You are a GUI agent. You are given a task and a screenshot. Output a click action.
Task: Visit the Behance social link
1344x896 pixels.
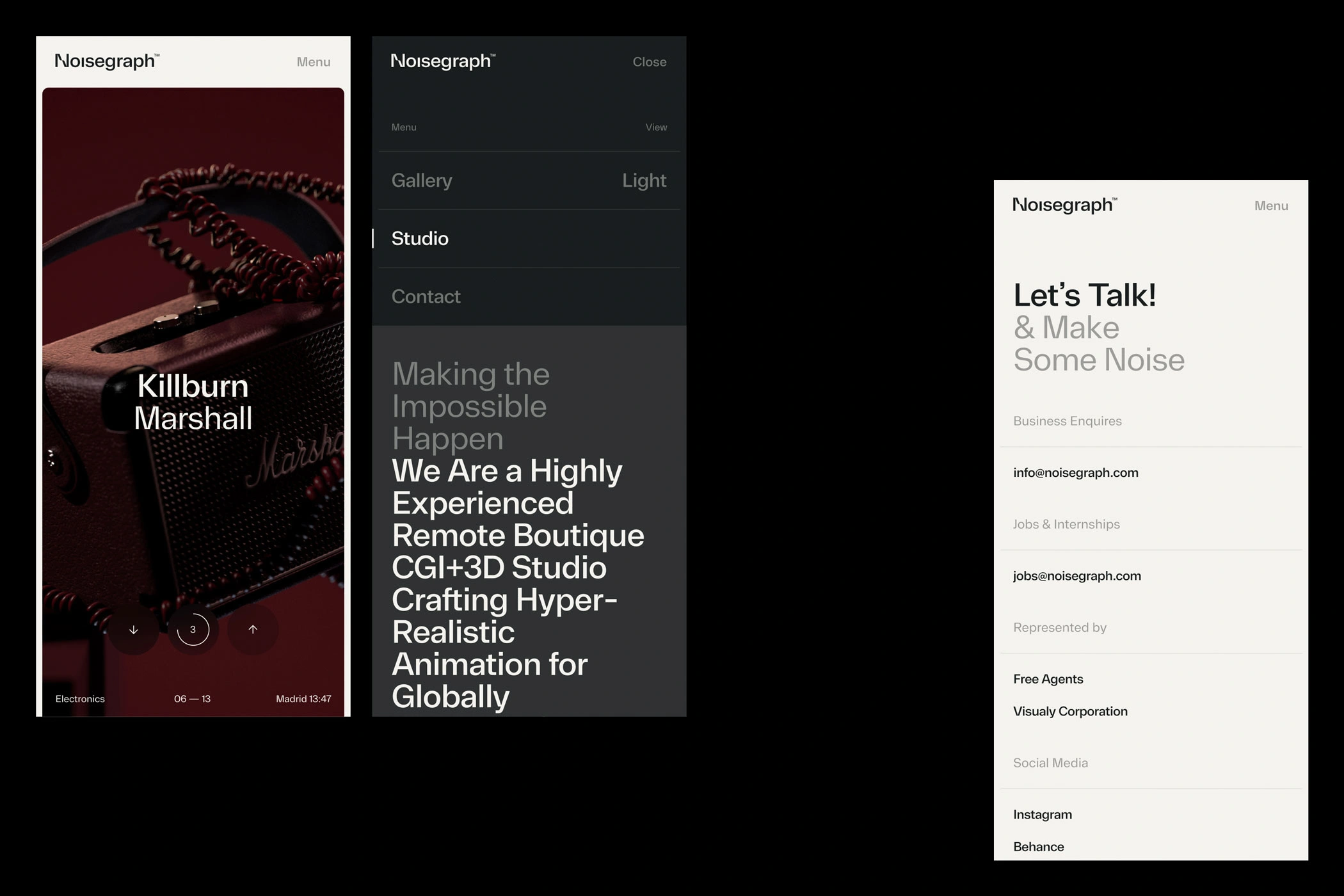coord(1038,847)
